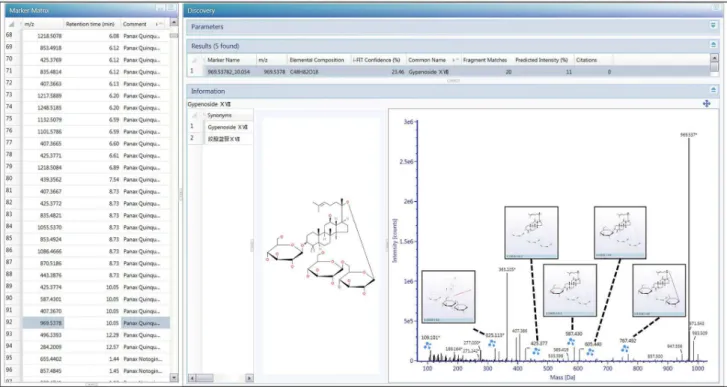Click the fragment icon beside the 325.113 peak

491,343
